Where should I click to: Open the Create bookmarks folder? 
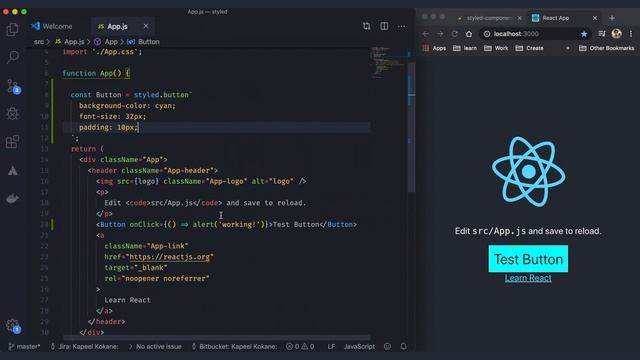[x=529, y=48]
